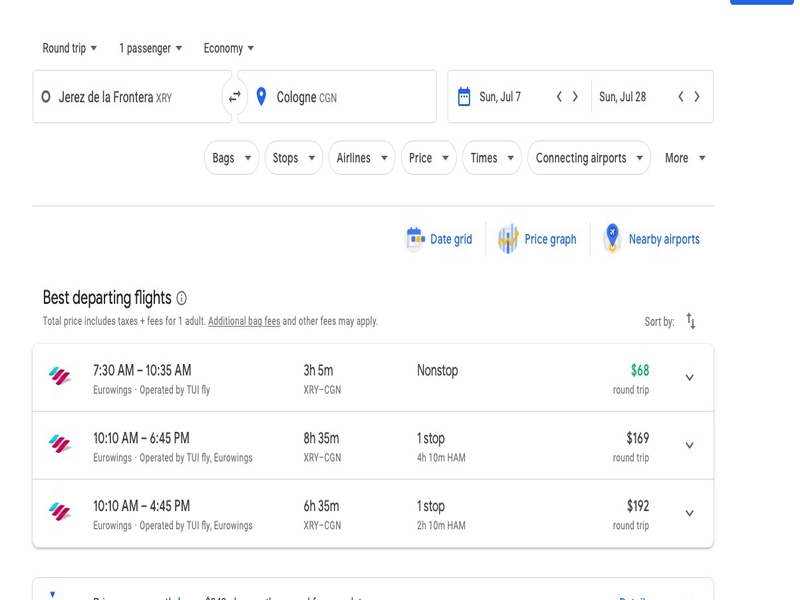Open the Nearby airports link
Screen dimensions: 800x600
tap(664, 239)
